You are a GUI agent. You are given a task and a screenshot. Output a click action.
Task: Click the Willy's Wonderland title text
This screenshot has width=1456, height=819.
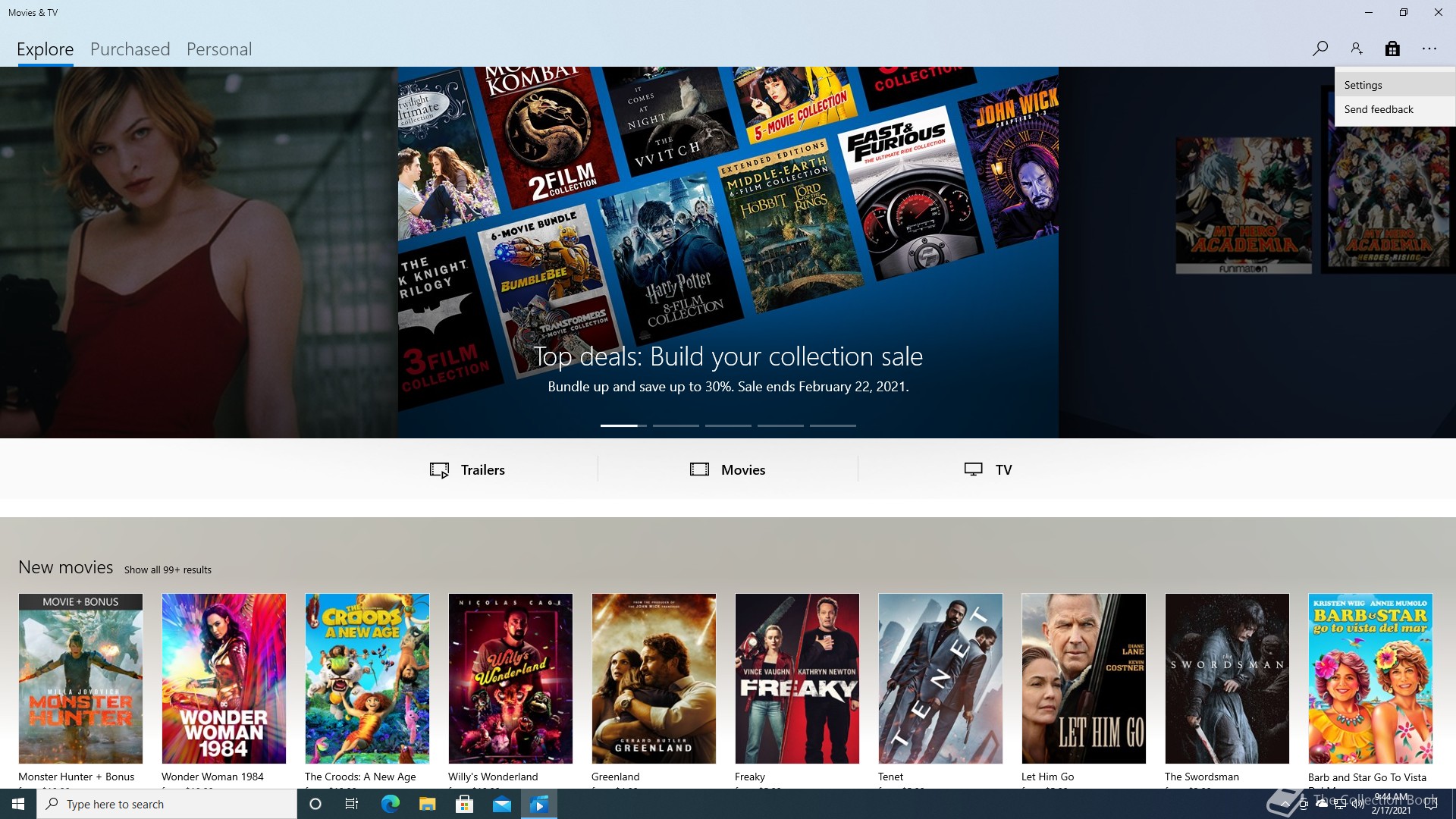[x=493, y=777]
